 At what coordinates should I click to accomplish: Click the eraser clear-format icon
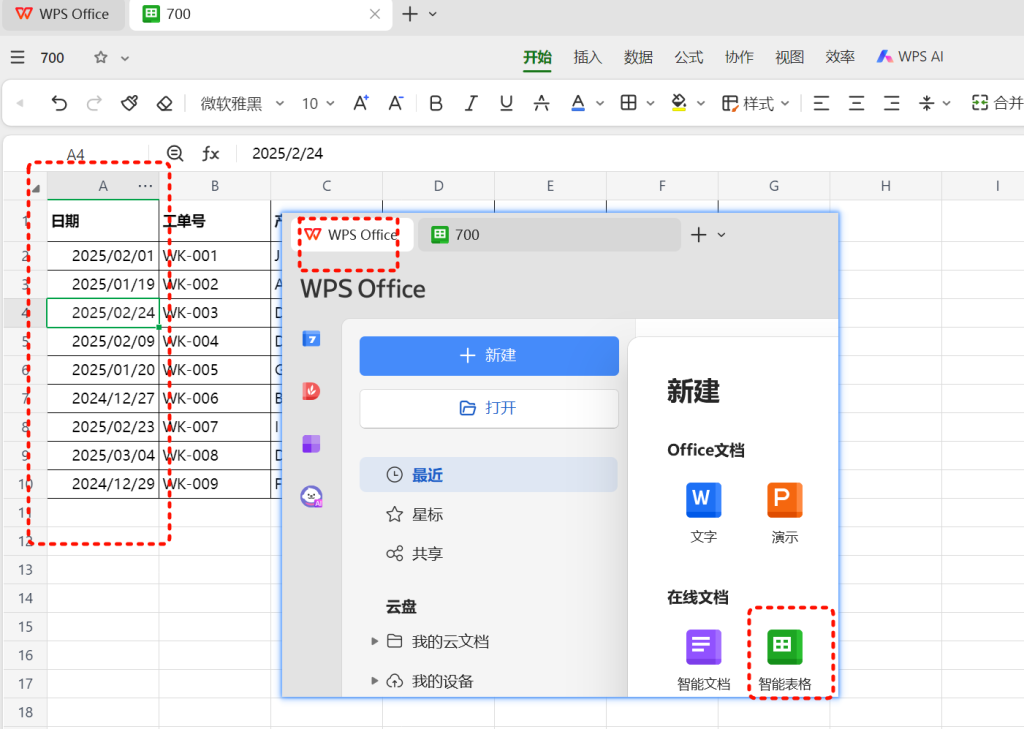pos(165,103)
